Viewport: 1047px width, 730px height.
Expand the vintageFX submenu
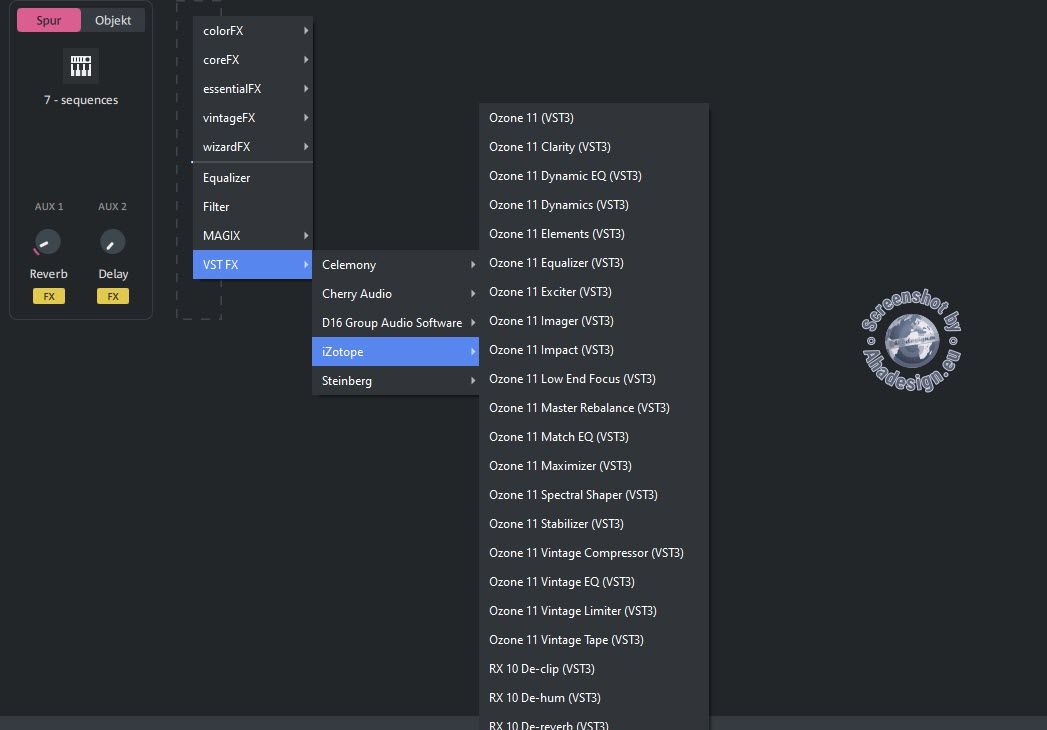(253, 118)
